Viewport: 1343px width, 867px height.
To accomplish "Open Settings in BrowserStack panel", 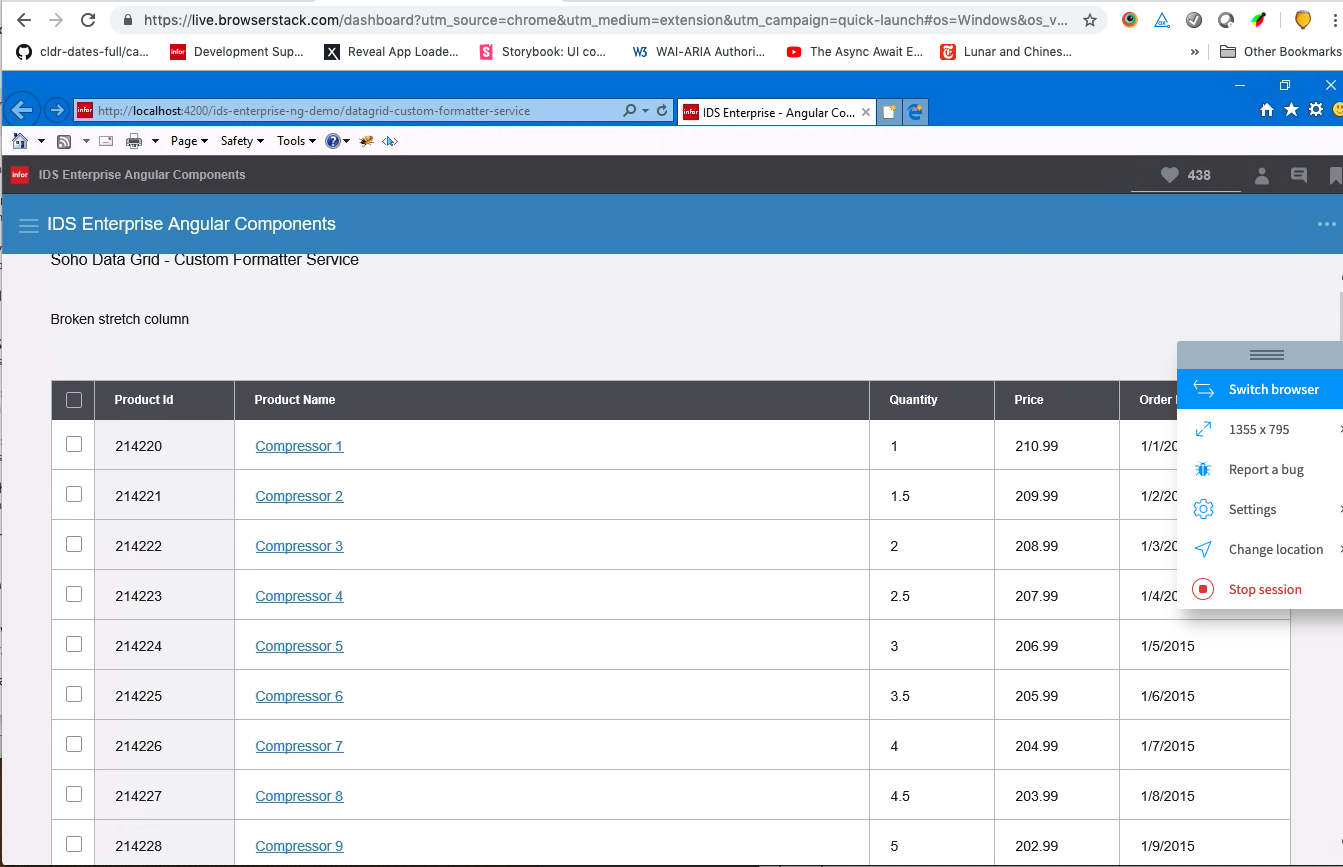I will coord(1260,509).
